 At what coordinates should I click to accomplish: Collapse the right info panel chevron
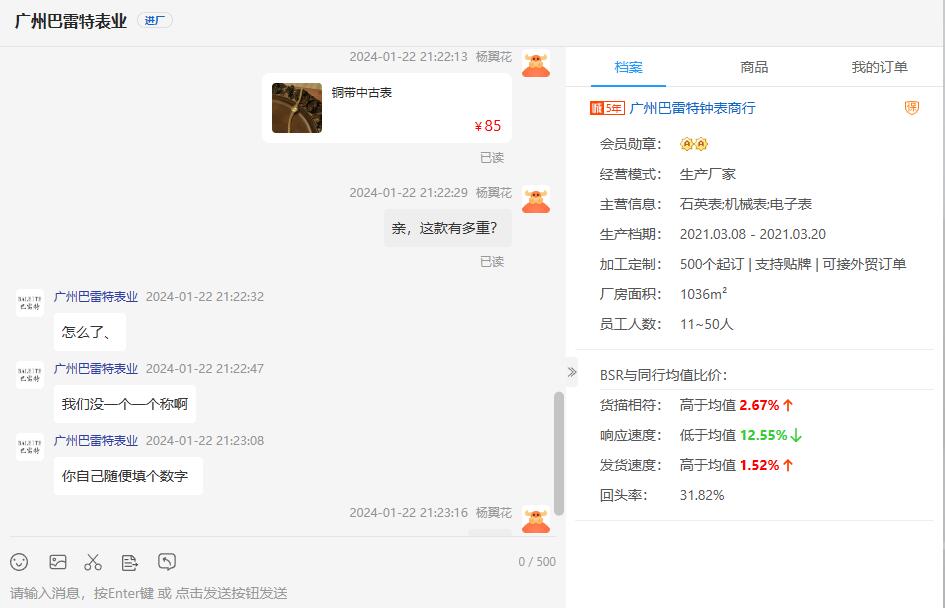[572, 372]
